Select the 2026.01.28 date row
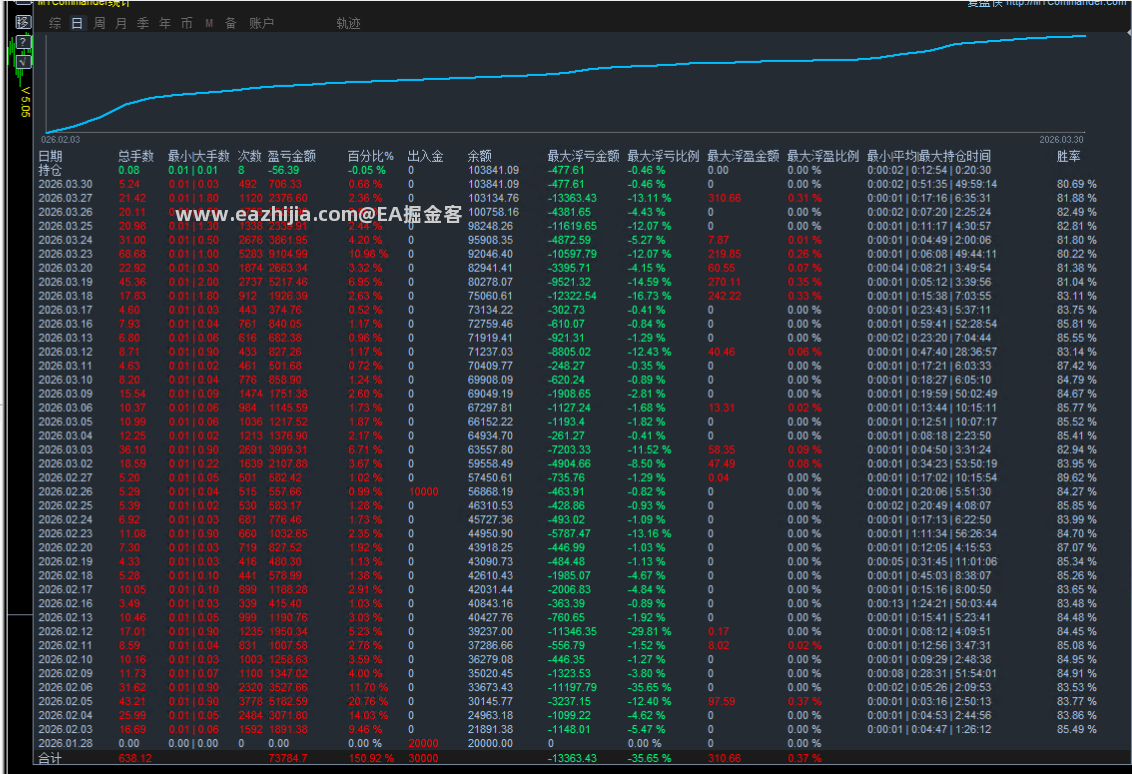 tap(567, 744)
